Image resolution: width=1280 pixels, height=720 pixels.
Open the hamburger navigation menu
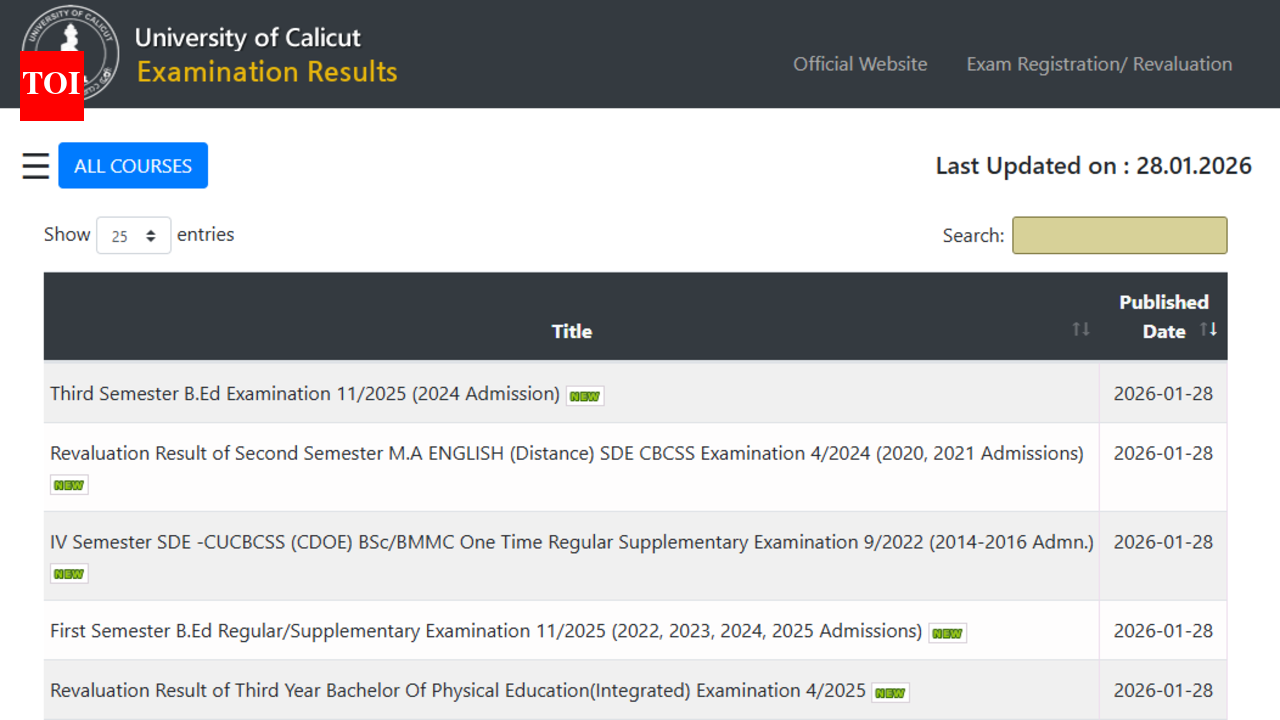[35, 166]
